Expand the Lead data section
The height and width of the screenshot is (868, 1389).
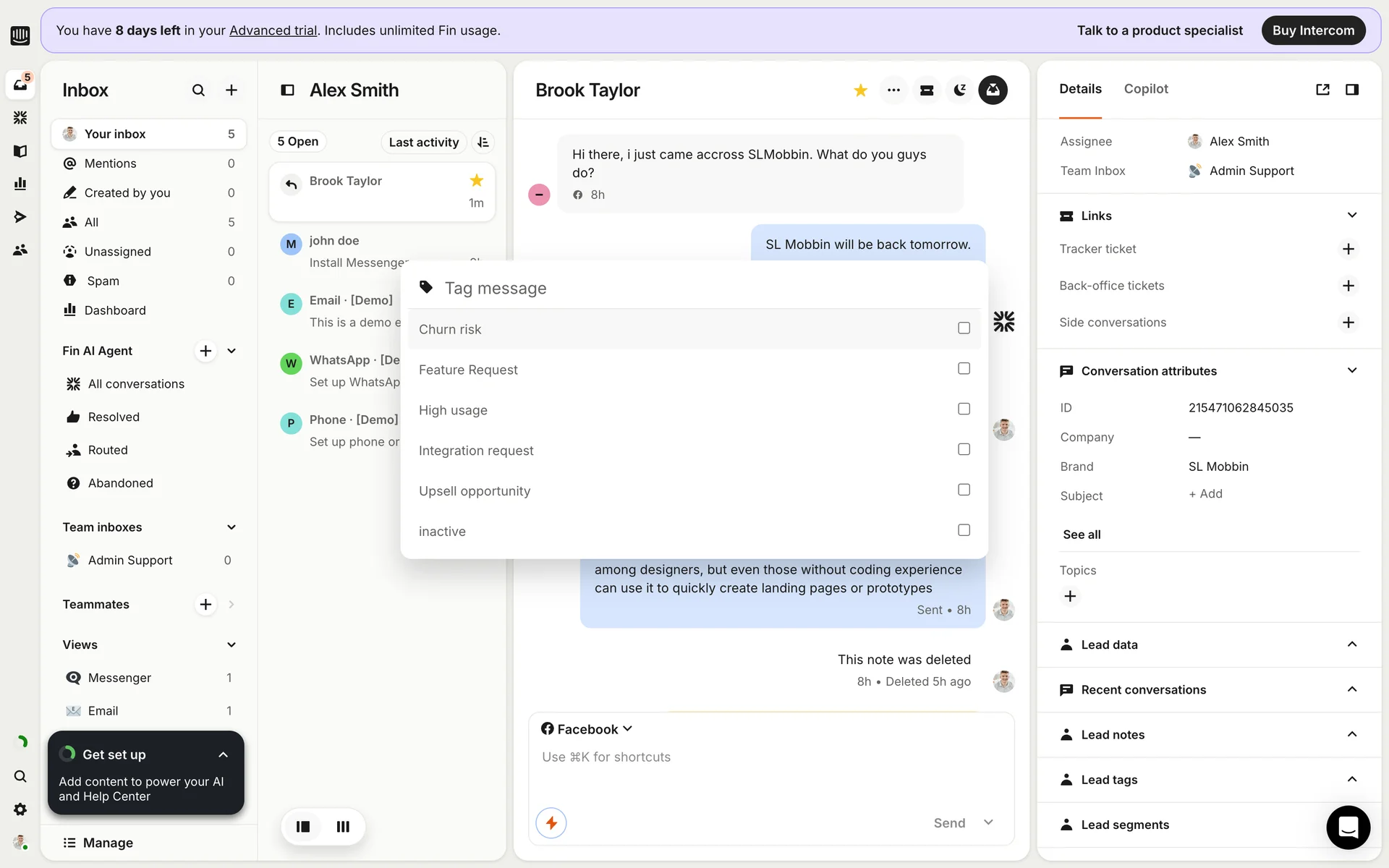coord(1351,644)
